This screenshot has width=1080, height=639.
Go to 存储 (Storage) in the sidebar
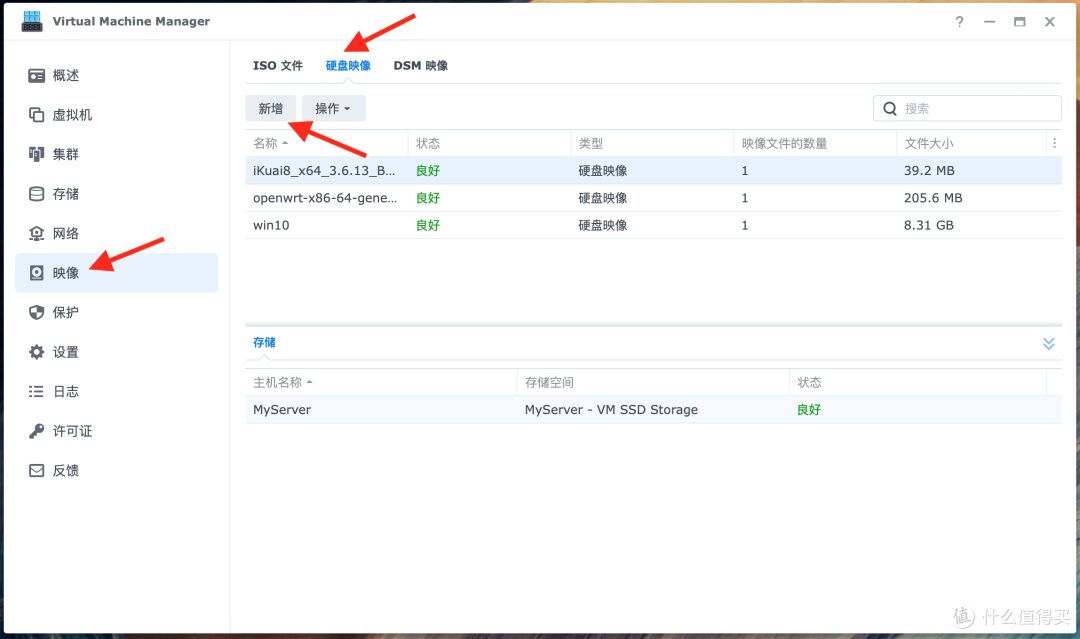pyautogui.click(x=65, y=193)
